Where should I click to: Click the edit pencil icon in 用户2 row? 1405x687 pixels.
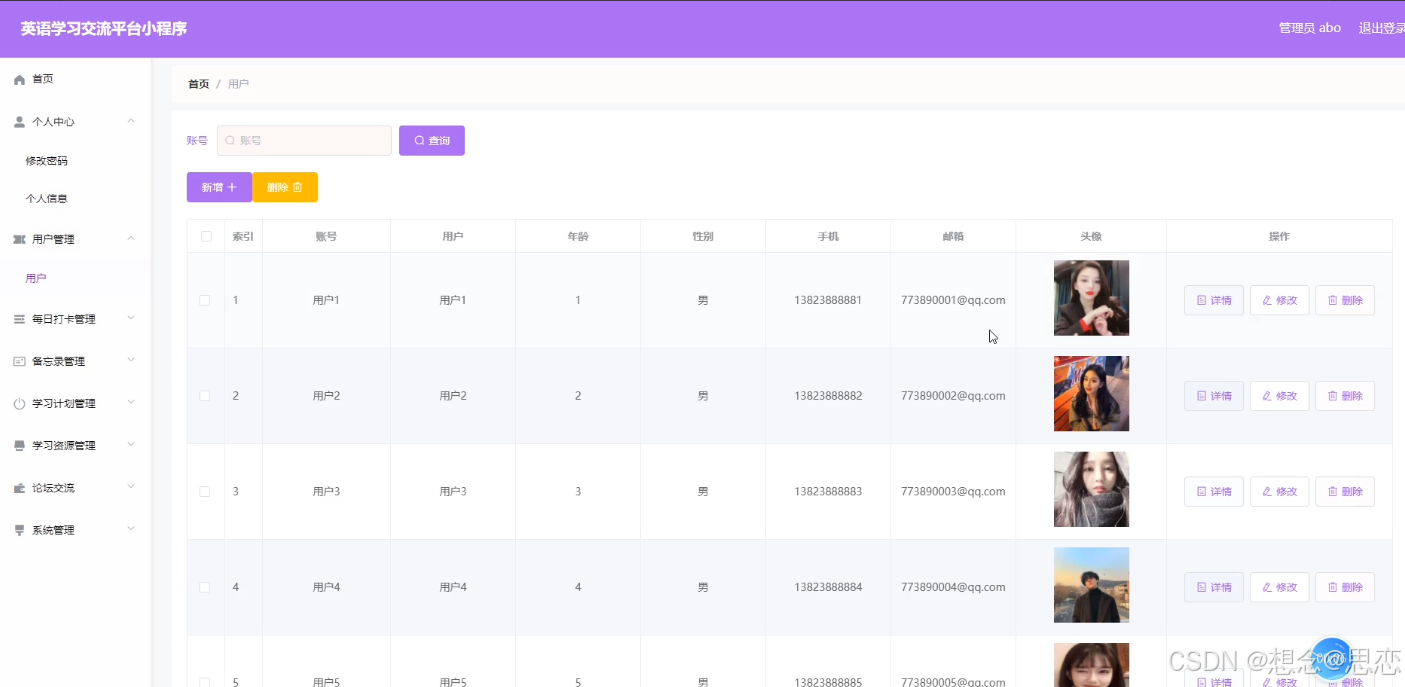click(1267, 396)
